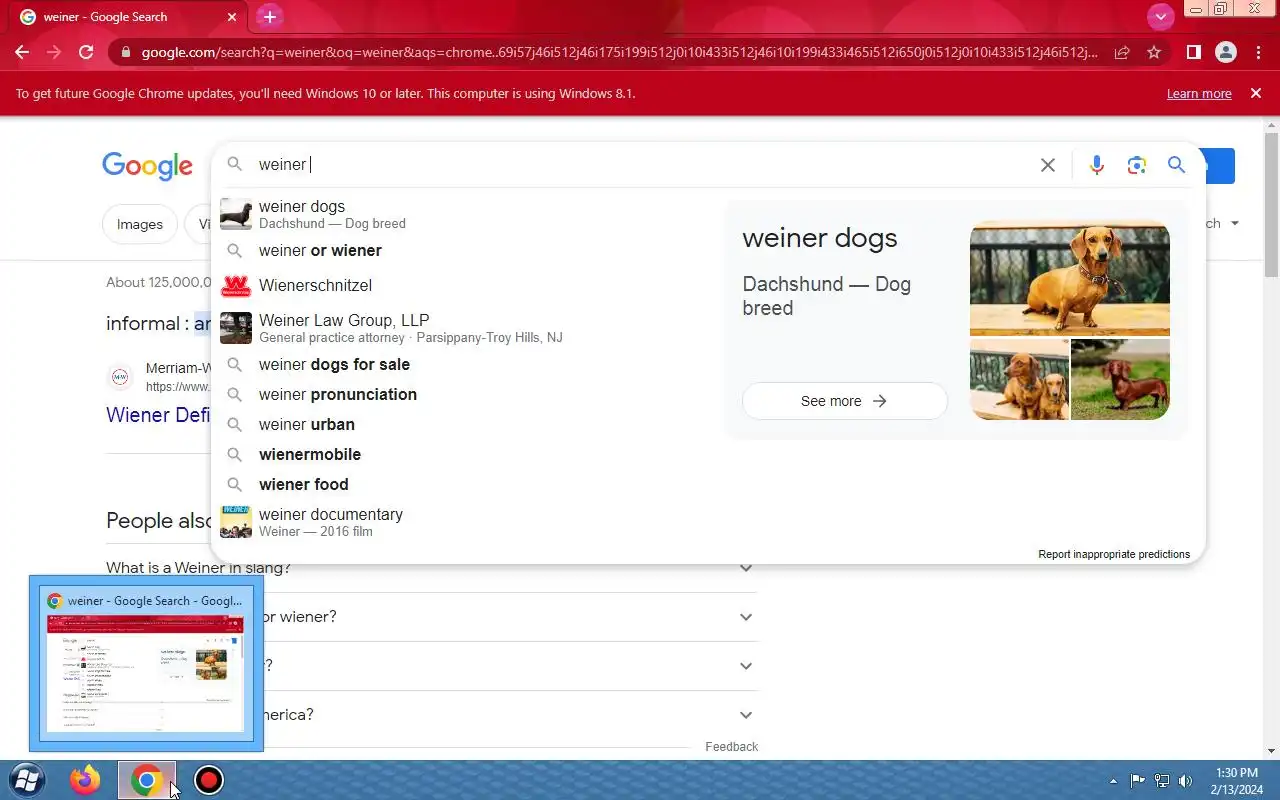Viewport: 1280px width, 800px height.
Task: Search by image with Google Lens
Action: (x=1136, y=165)
